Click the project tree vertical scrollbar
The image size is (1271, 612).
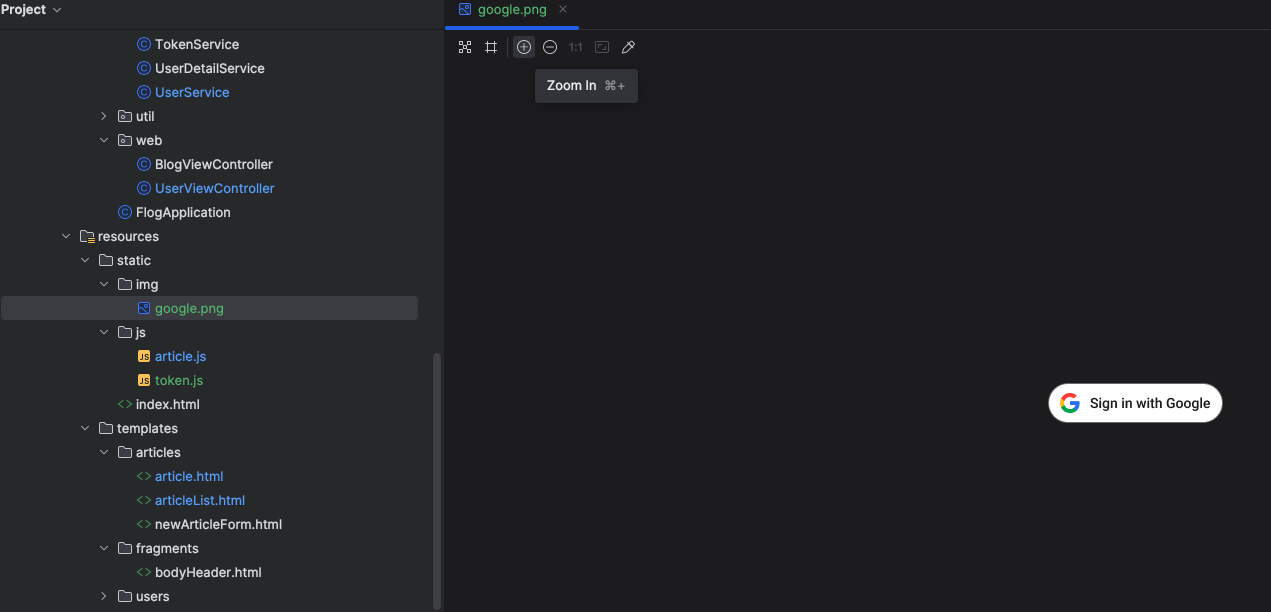click(437, 480)
